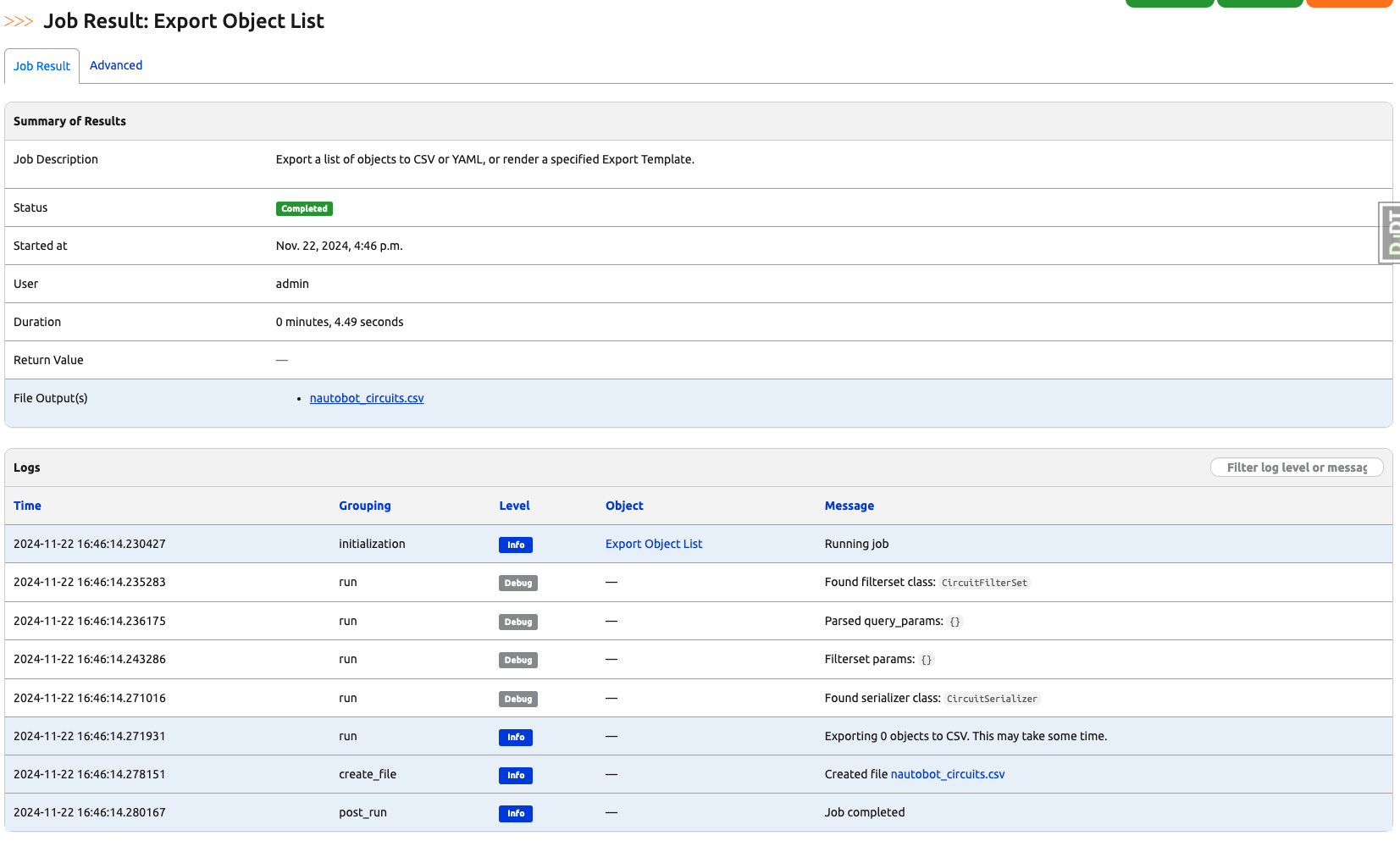Screen dimensions: 1400x852
Task: Click the Debug badge for the CircuitSerializer log
Action: coord(517,699)
